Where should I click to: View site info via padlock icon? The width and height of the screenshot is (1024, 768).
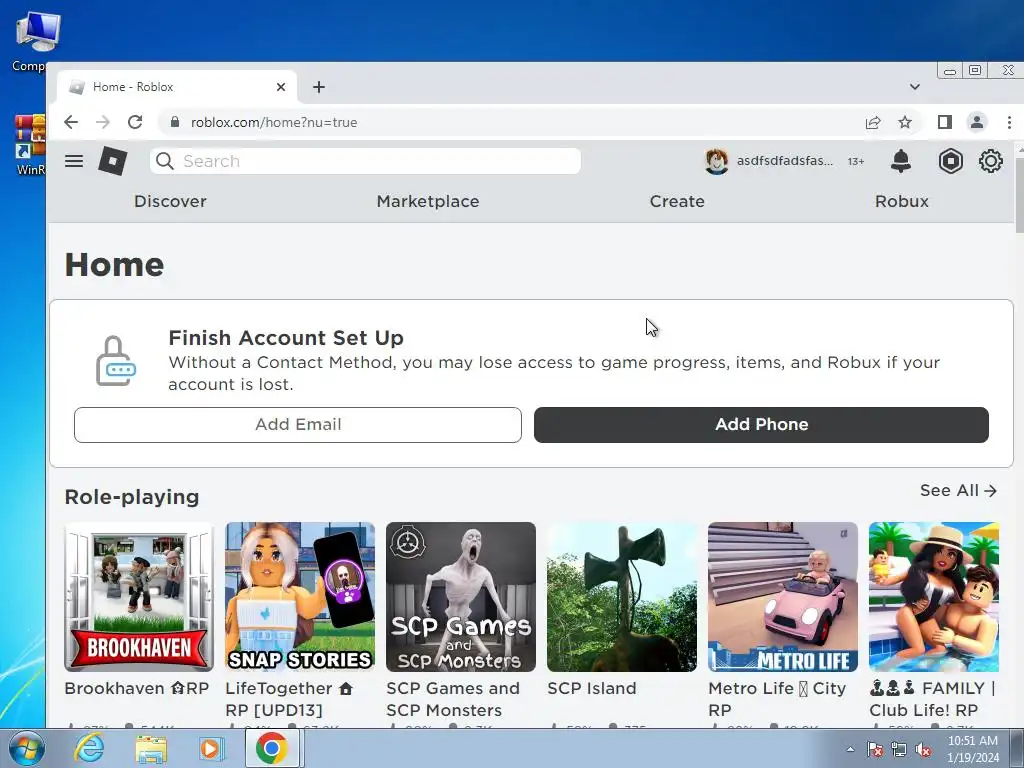174,122
